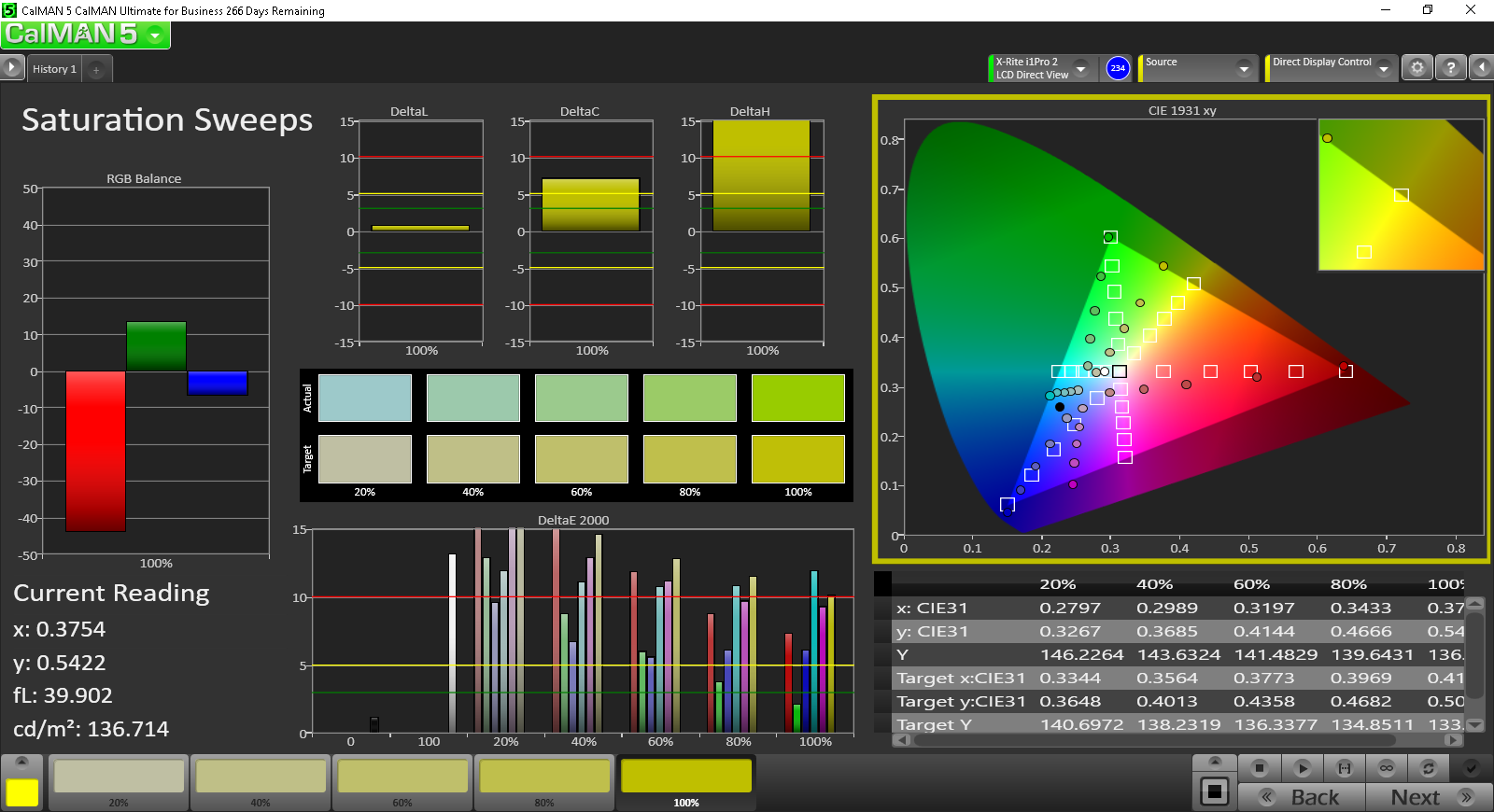Select the History 1 tab

pyautogui.click(x=54, y=69)
